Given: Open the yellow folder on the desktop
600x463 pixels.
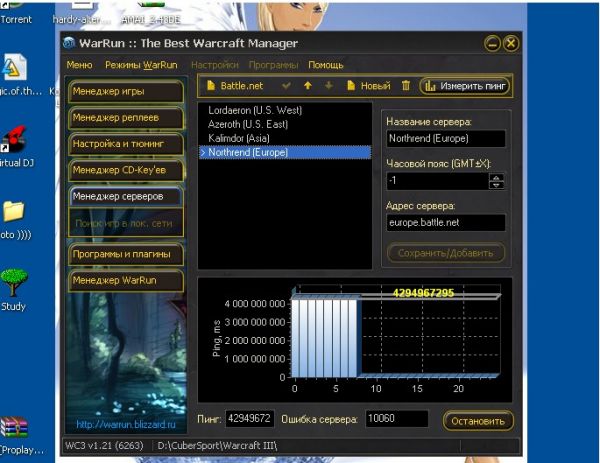Looking at the screenshot, I should pos(14,211).
